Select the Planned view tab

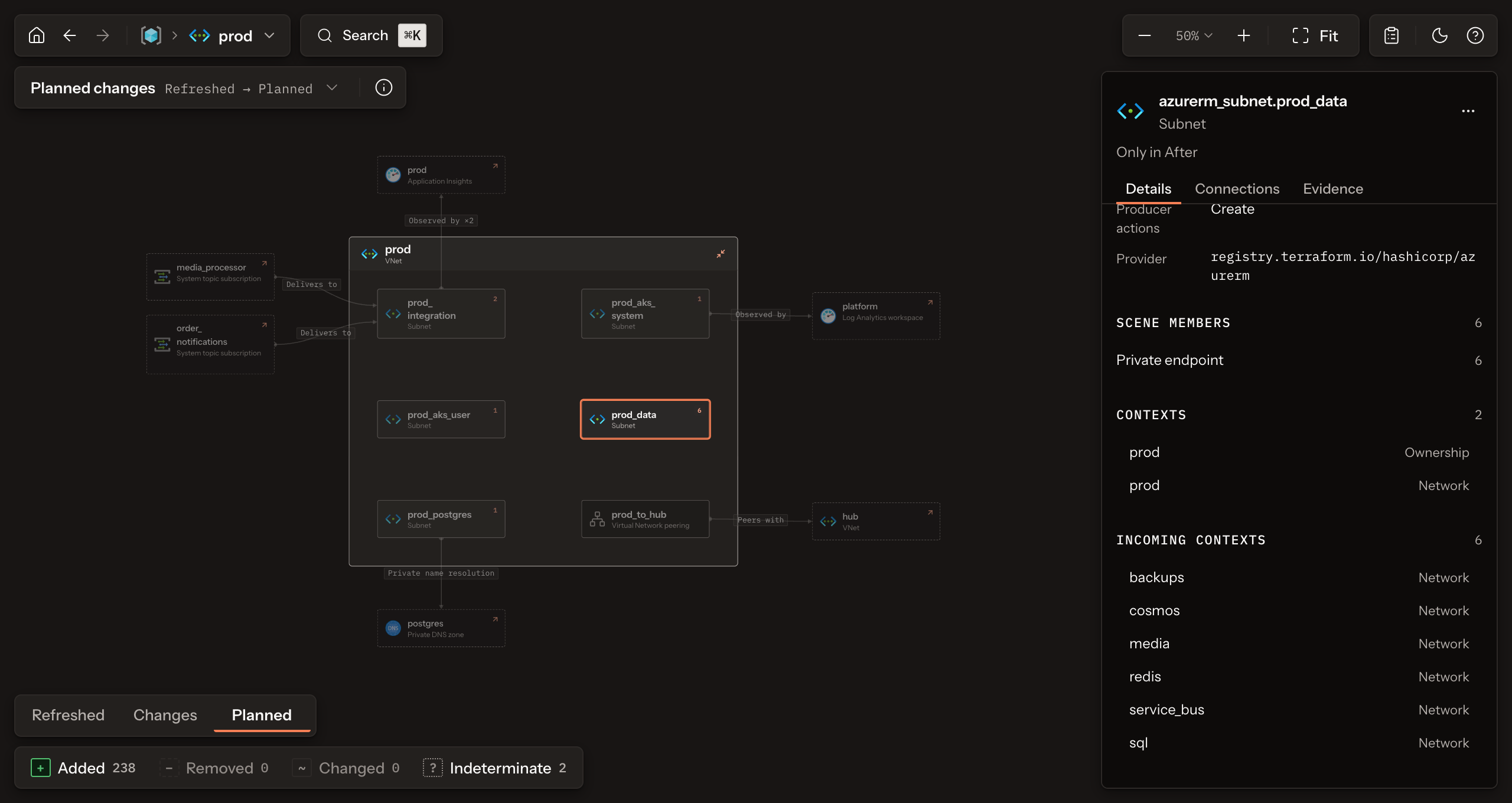point(262,715)
